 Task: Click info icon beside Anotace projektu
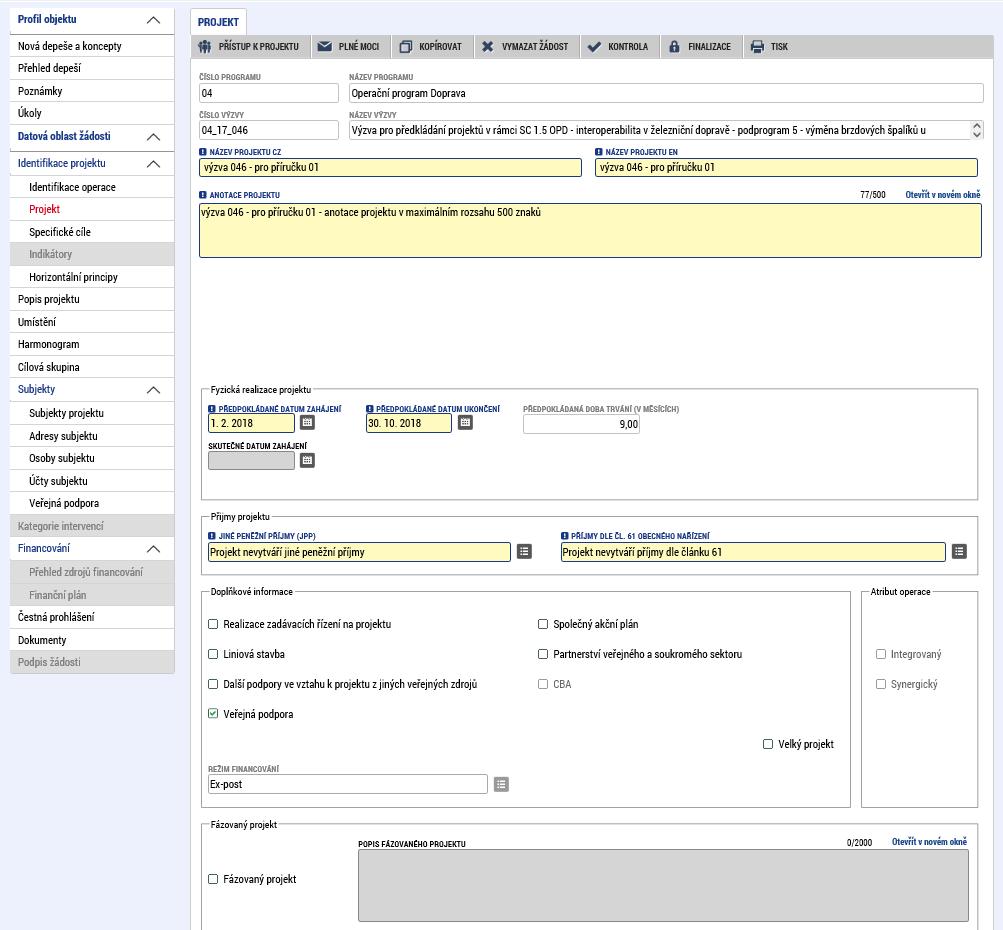(203, 195)
